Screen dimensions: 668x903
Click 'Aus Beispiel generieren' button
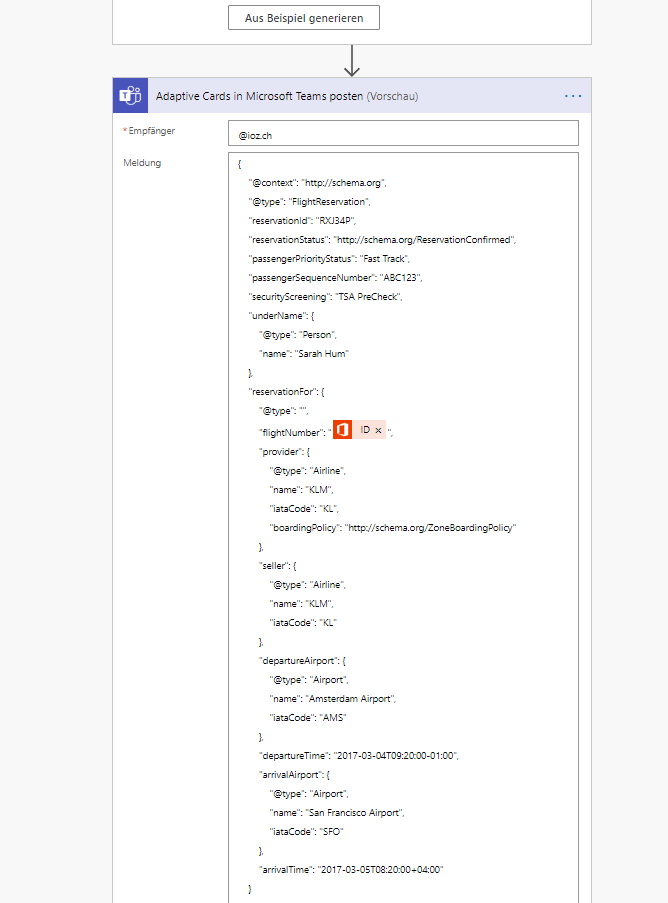[x=304, y=18]
